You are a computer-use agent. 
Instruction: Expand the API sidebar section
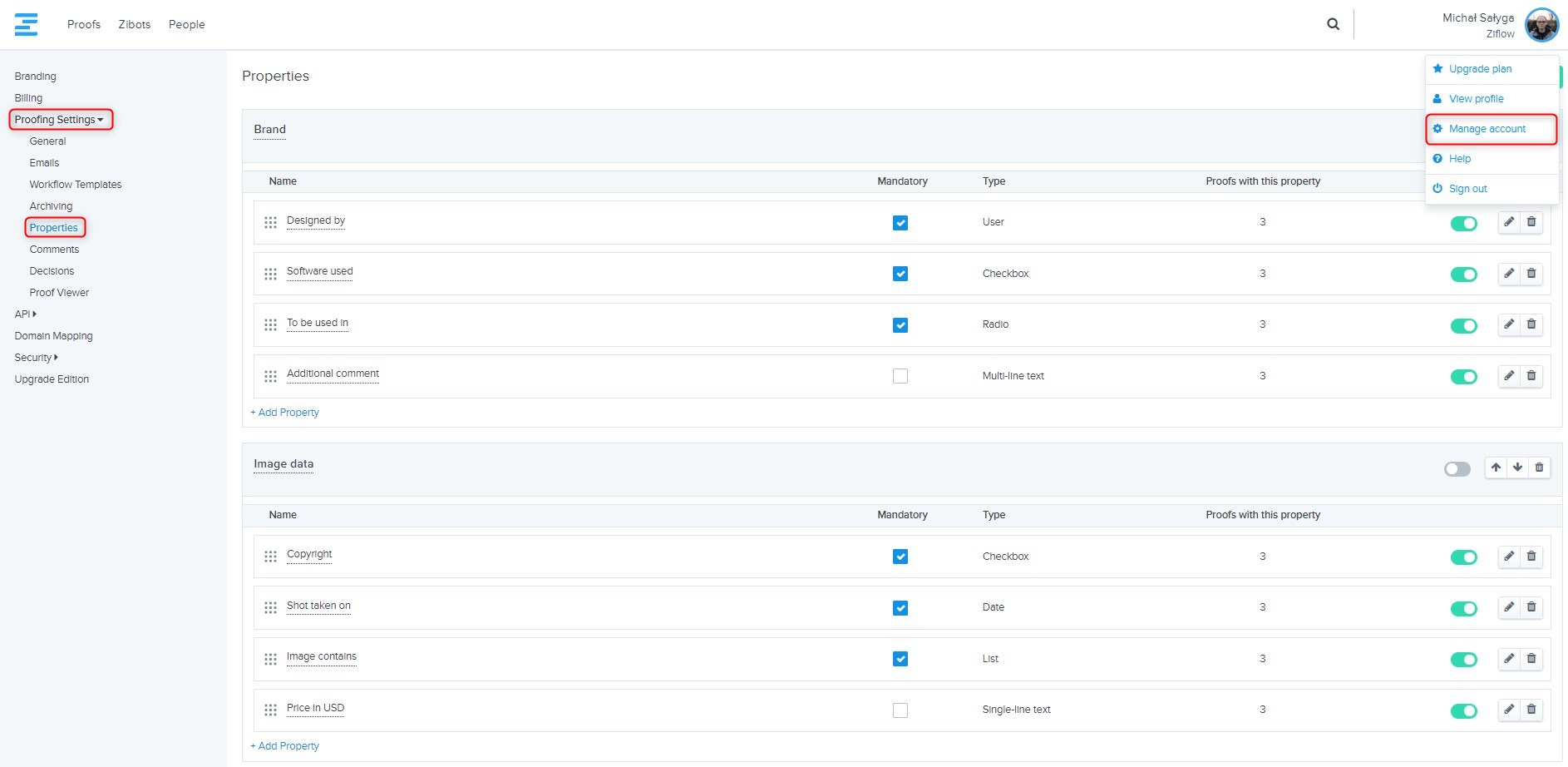coord(26,314)
